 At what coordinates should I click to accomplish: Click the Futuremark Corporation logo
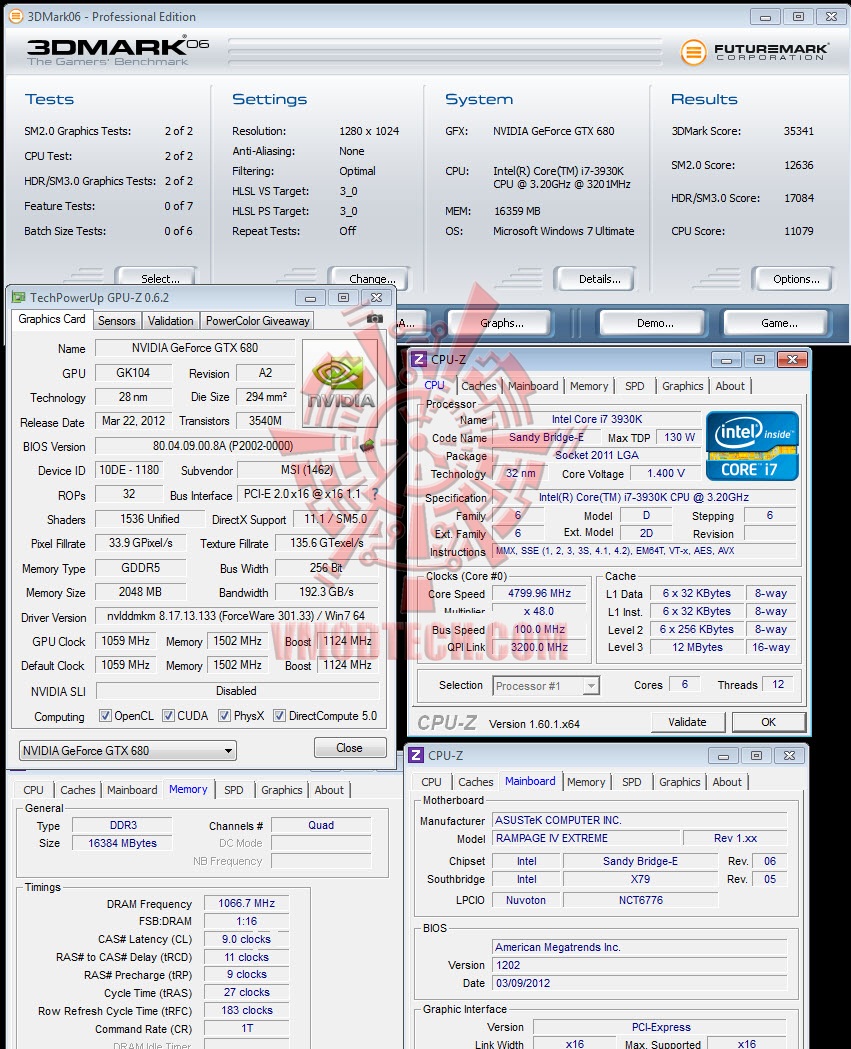pos(754,52)
